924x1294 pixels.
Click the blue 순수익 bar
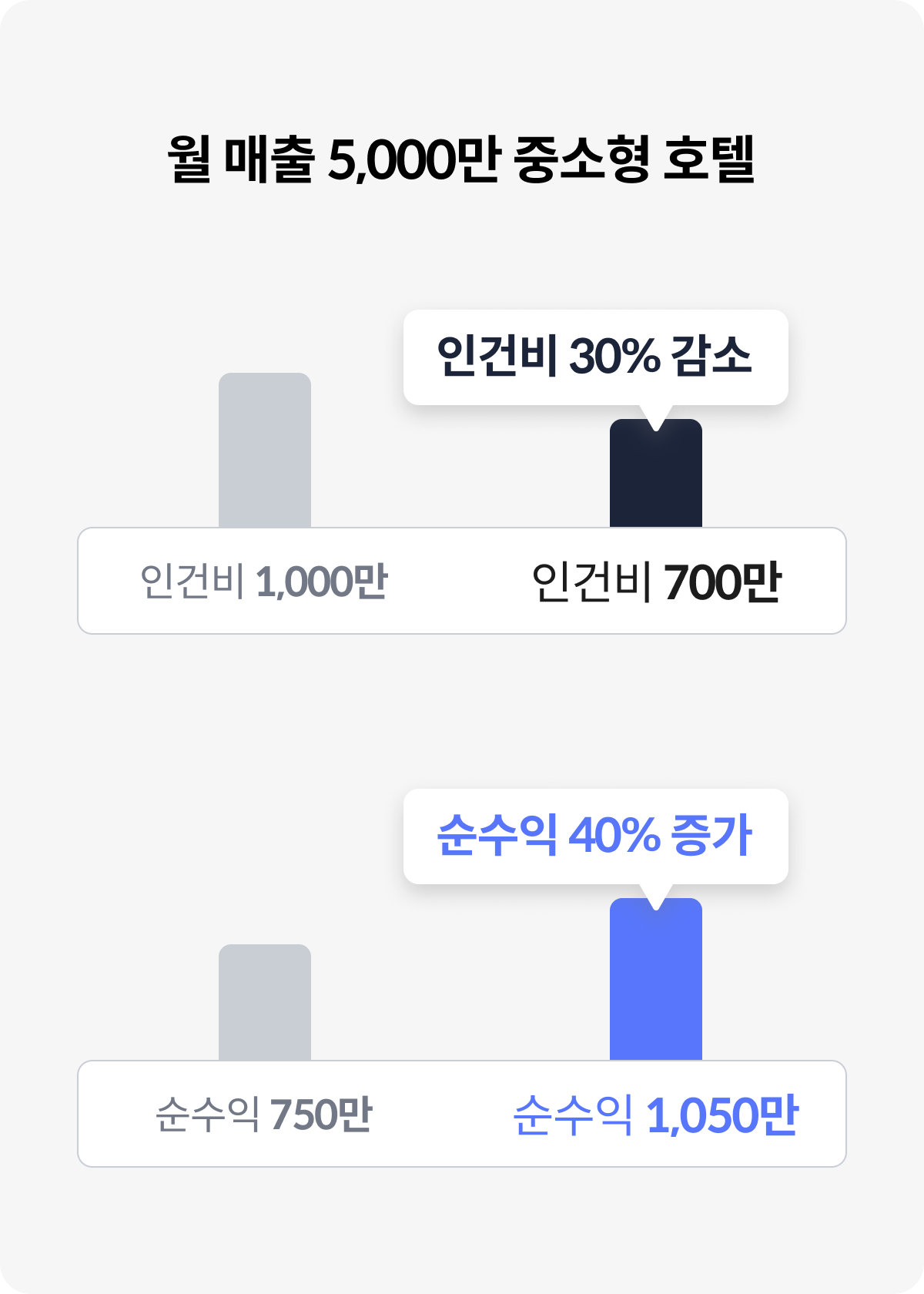click(x=656, y=979)
